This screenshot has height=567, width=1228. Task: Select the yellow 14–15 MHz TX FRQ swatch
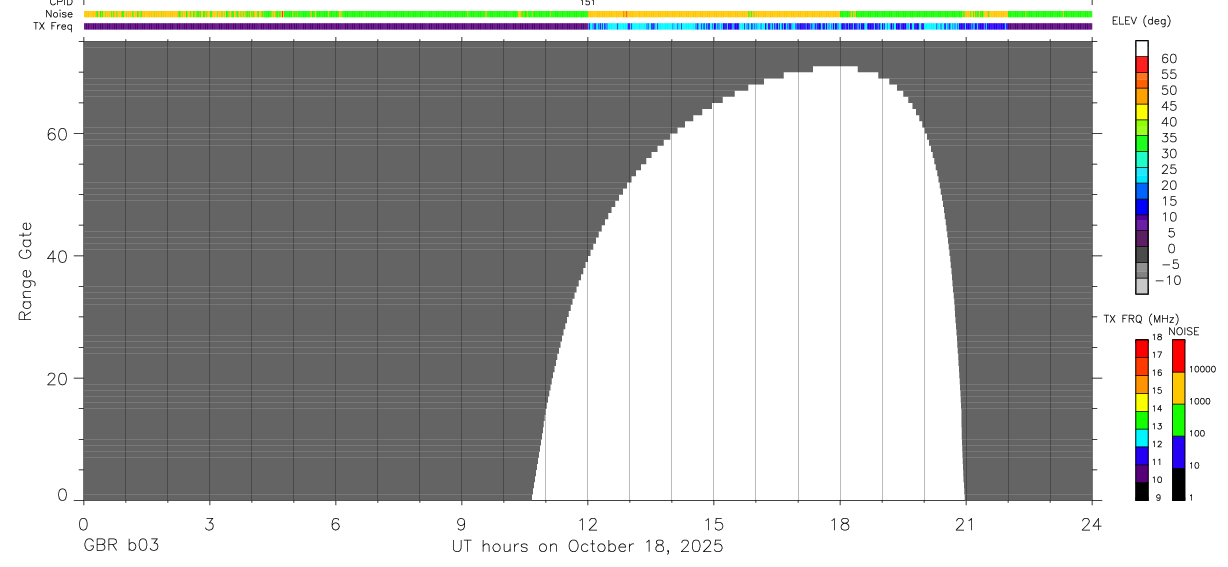[x=1141, y=401]
